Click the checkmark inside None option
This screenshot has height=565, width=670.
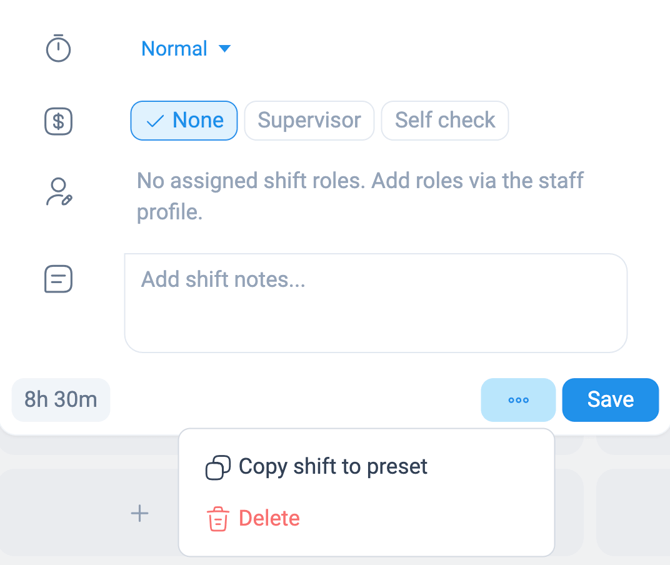[155, 121]
